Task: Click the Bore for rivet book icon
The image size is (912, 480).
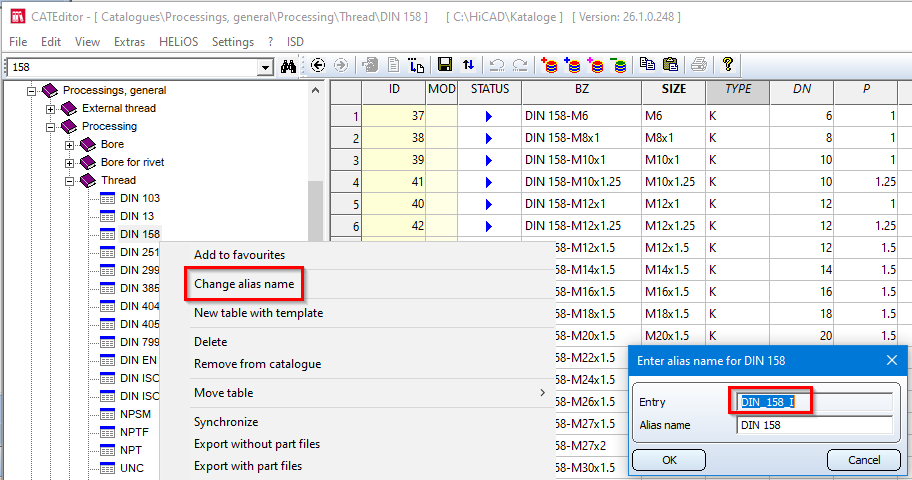Action: tap(88, 162)
